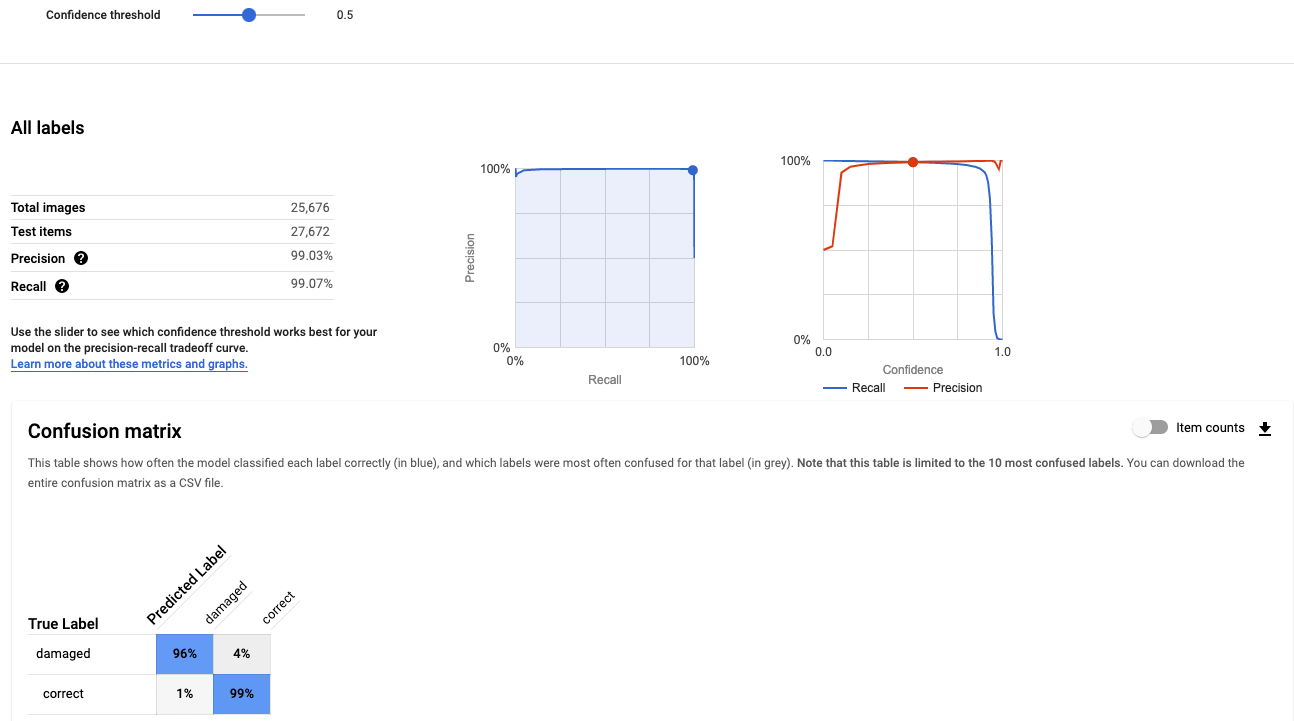Screen dimensions: 1294x721
Task: Open Learn more about these metrics link
Action: [x=129, y=364]
